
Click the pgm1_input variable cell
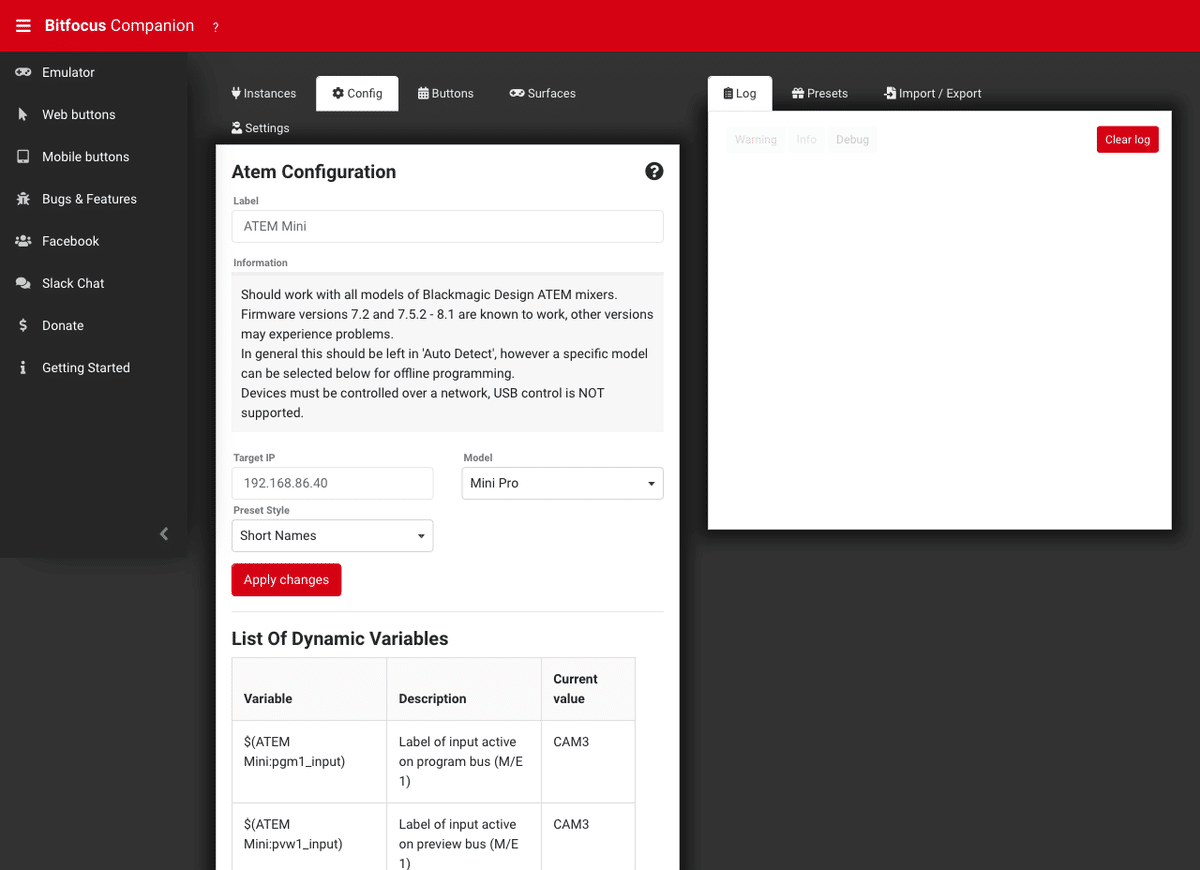point(309,761)
